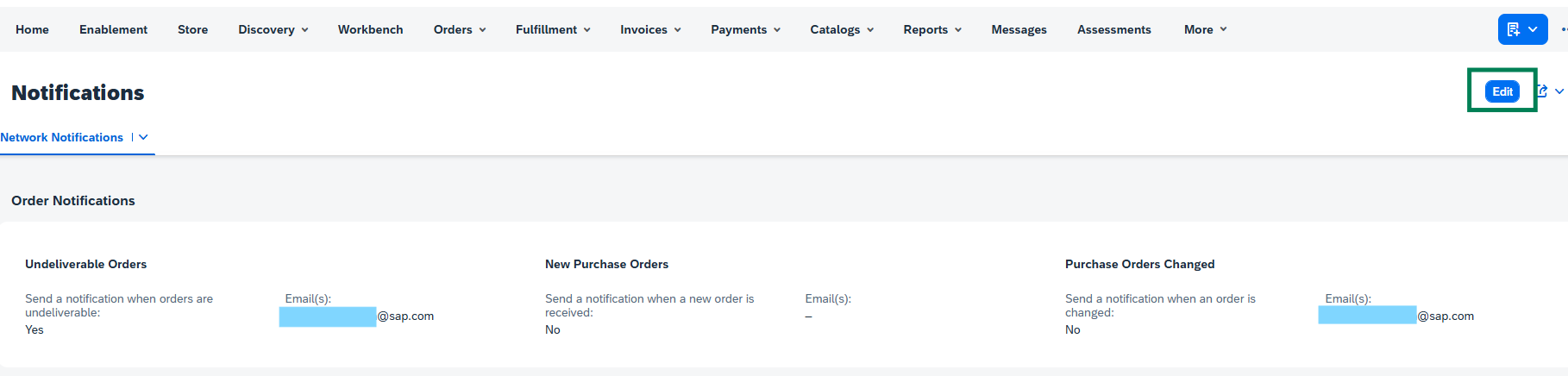Open the More menu

(x=1205, y=29)
